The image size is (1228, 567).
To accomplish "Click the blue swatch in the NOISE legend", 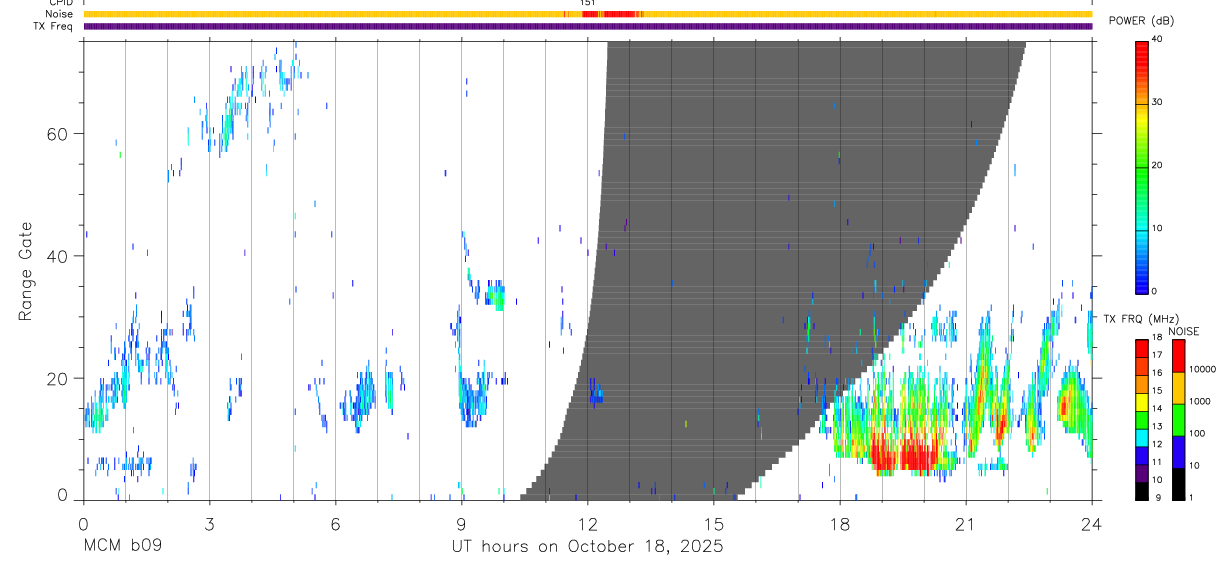I will pyautogui.click(x=1178, y=452).
